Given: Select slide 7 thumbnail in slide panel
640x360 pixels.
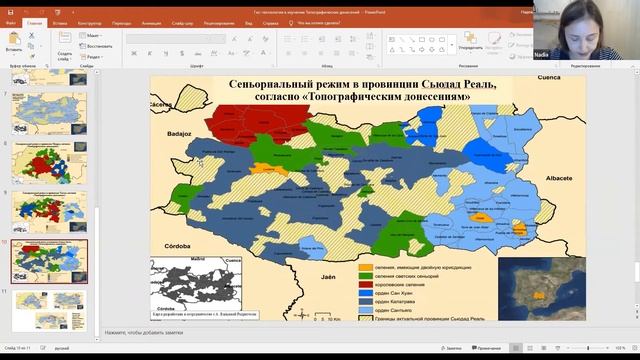Looking at the screenshot, I should click(49, 113).
